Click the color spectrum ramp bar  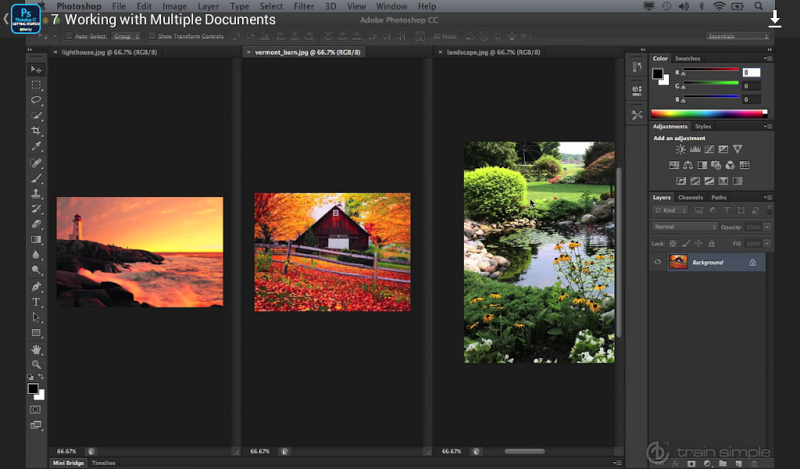[709, 114]
